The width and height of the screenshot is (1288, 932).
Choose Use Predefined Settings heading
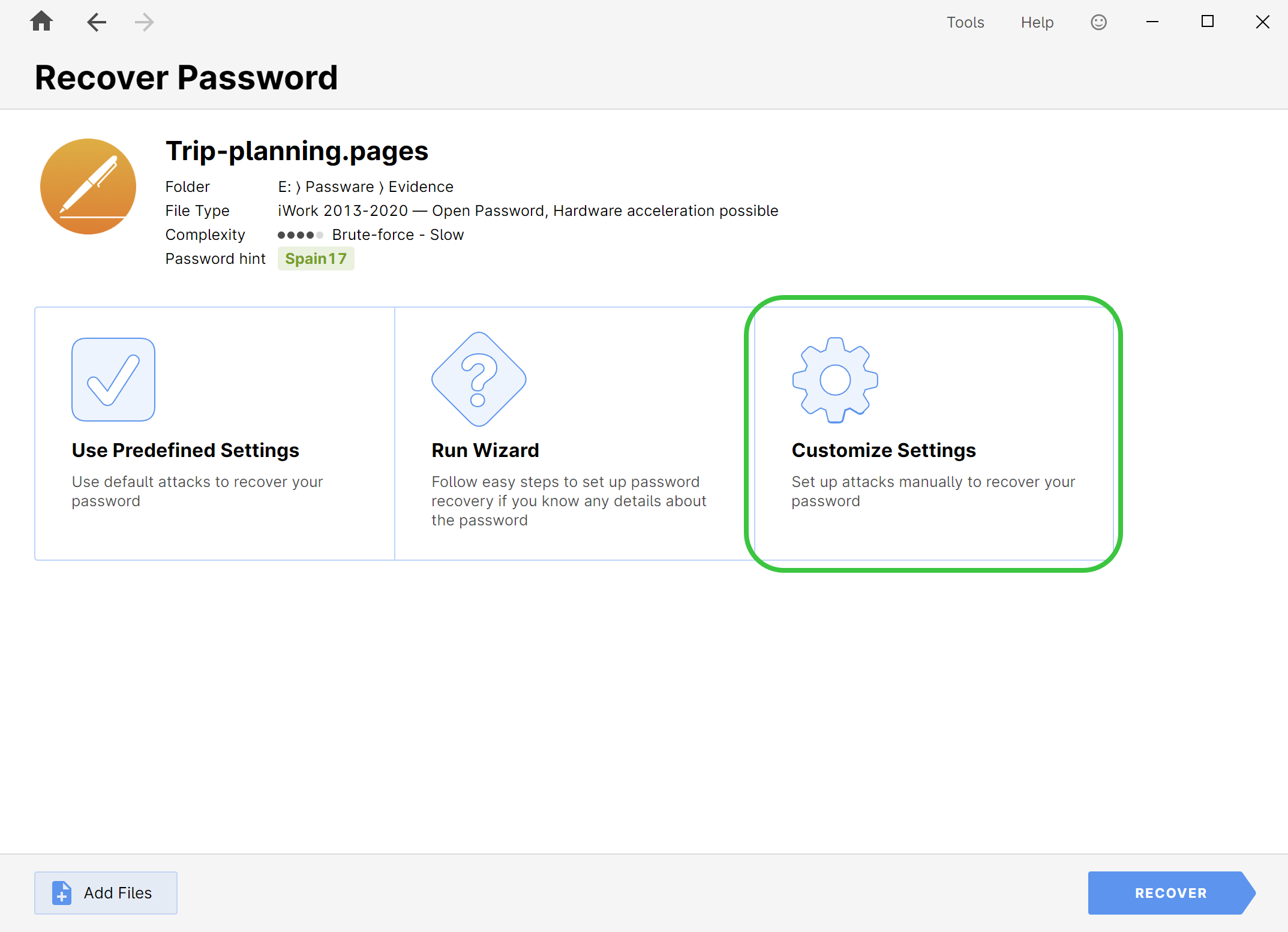click(x=185, y=450)
